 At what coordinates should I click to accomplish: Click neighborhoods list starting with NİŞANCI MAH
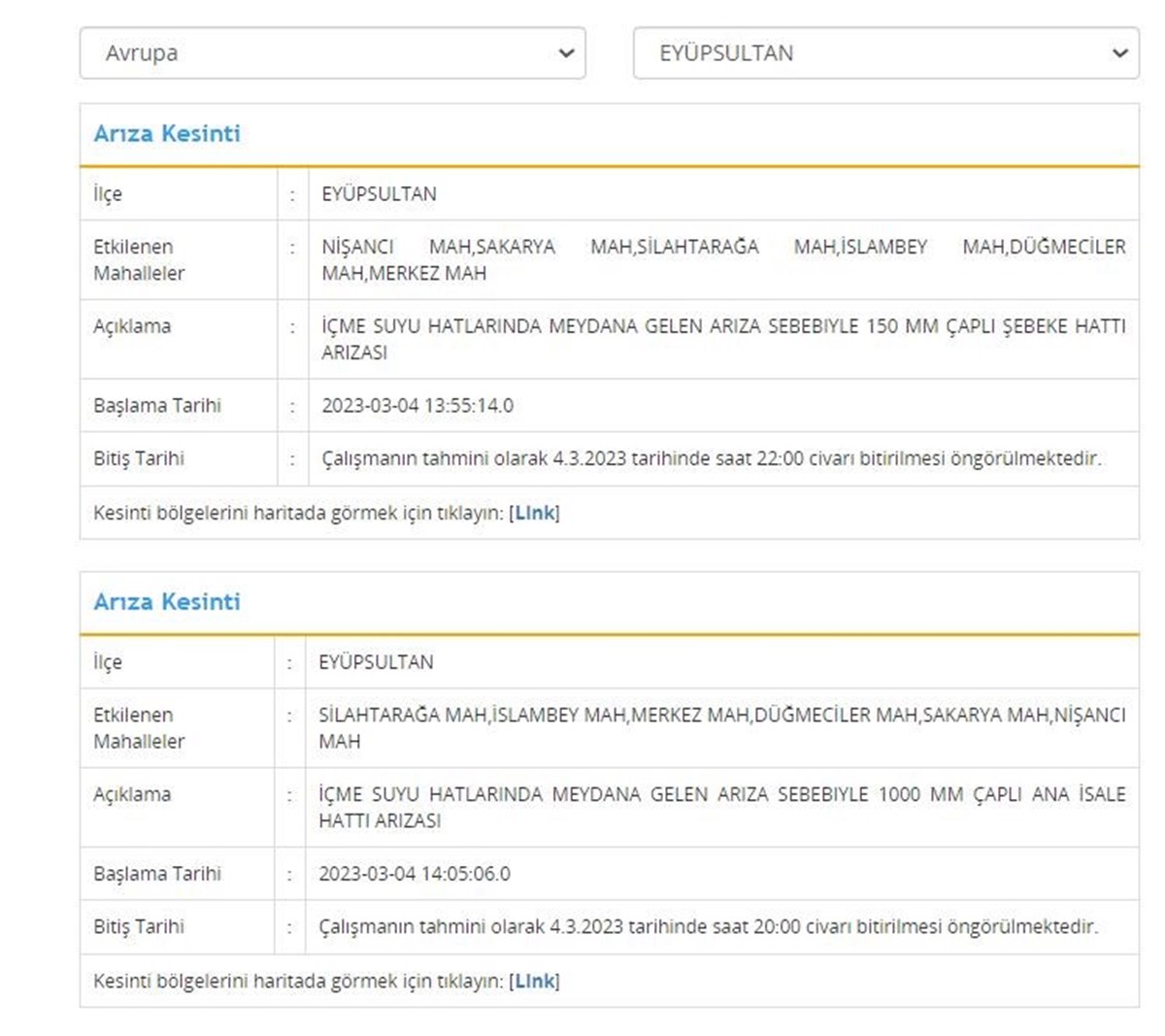pos(723,259)
